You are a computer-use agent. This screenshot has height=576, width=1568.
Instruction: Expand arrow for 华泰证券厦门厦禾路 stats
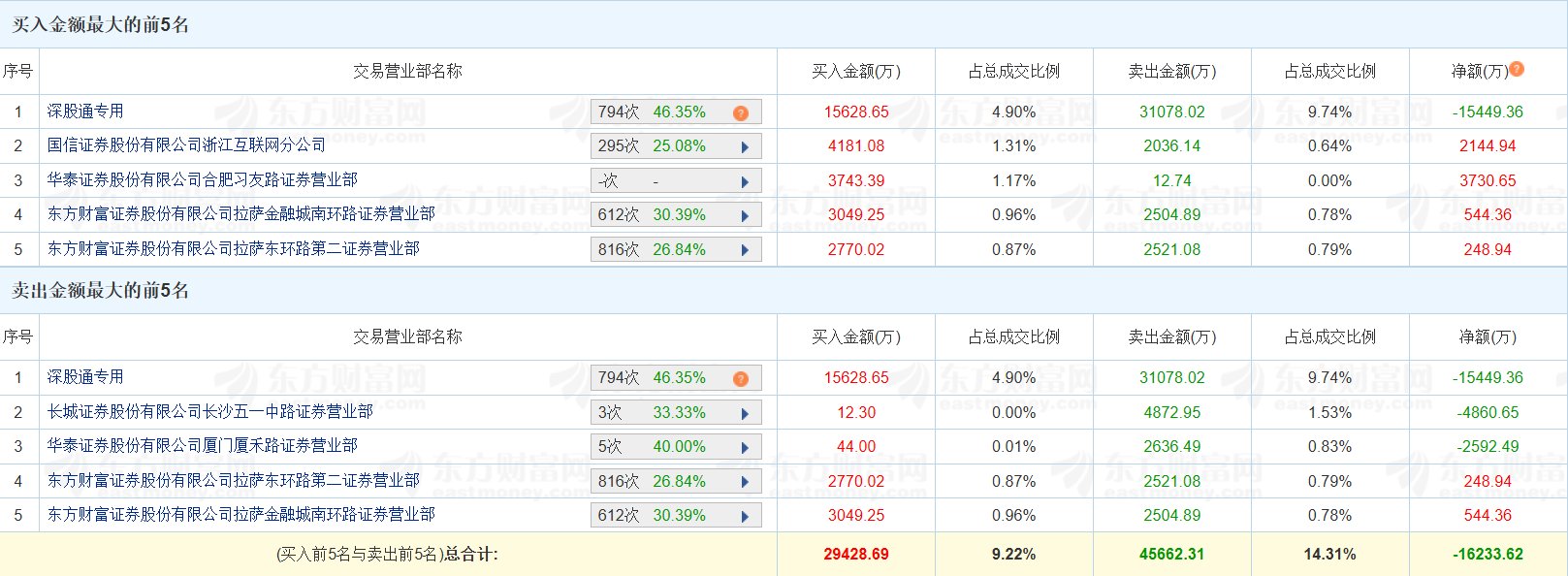pos(745,447)
